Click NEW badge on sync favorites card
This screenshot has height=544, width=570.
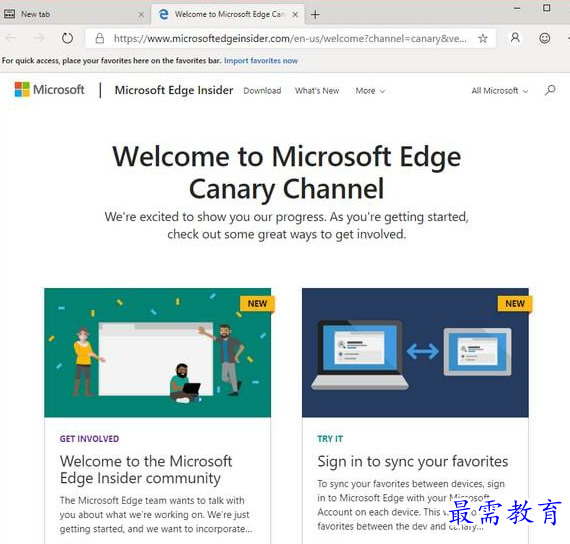[515, 304]
